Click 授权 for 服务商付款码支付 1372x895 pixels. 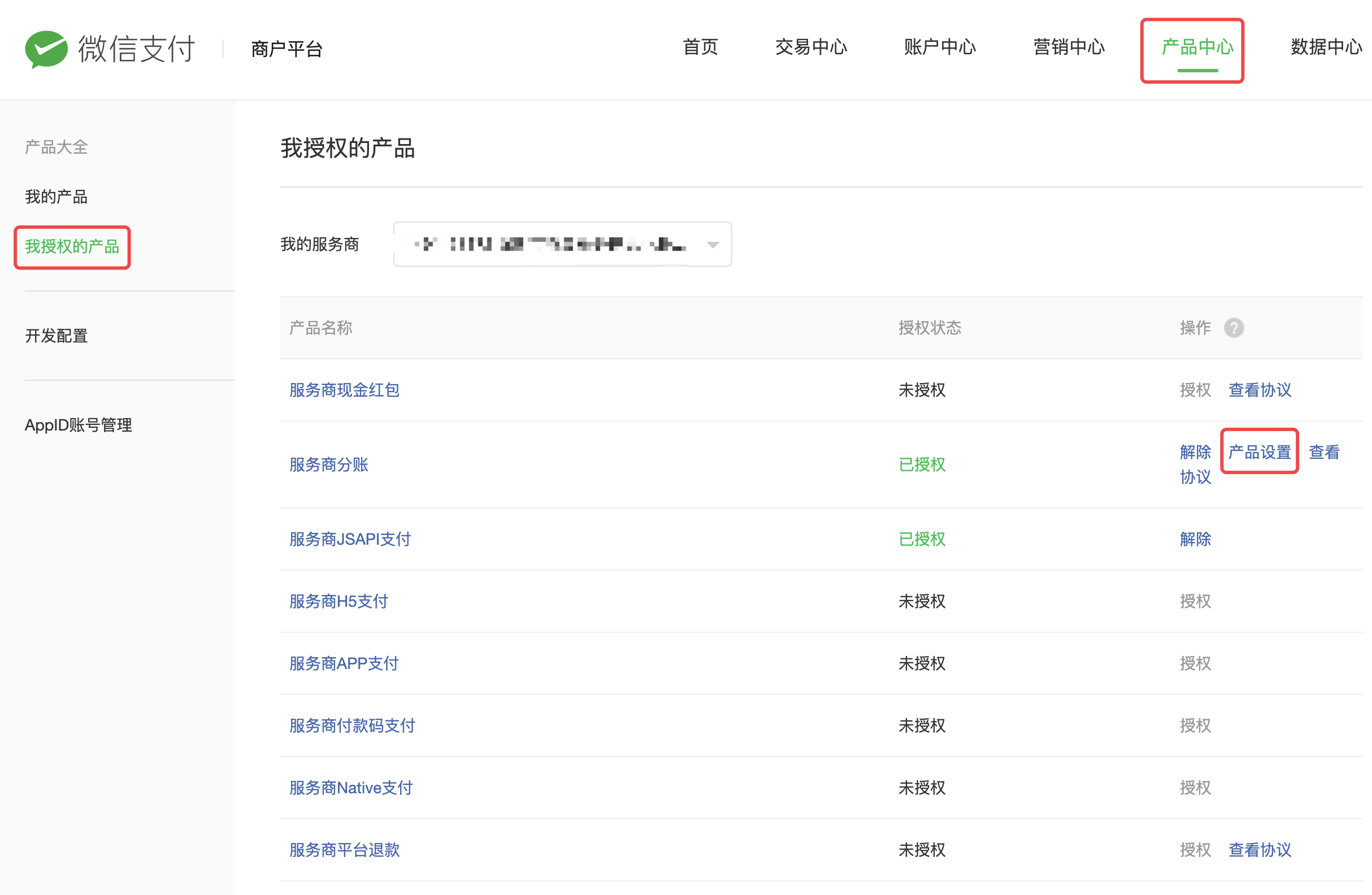pyautogui.click(x=1195, y=726)
